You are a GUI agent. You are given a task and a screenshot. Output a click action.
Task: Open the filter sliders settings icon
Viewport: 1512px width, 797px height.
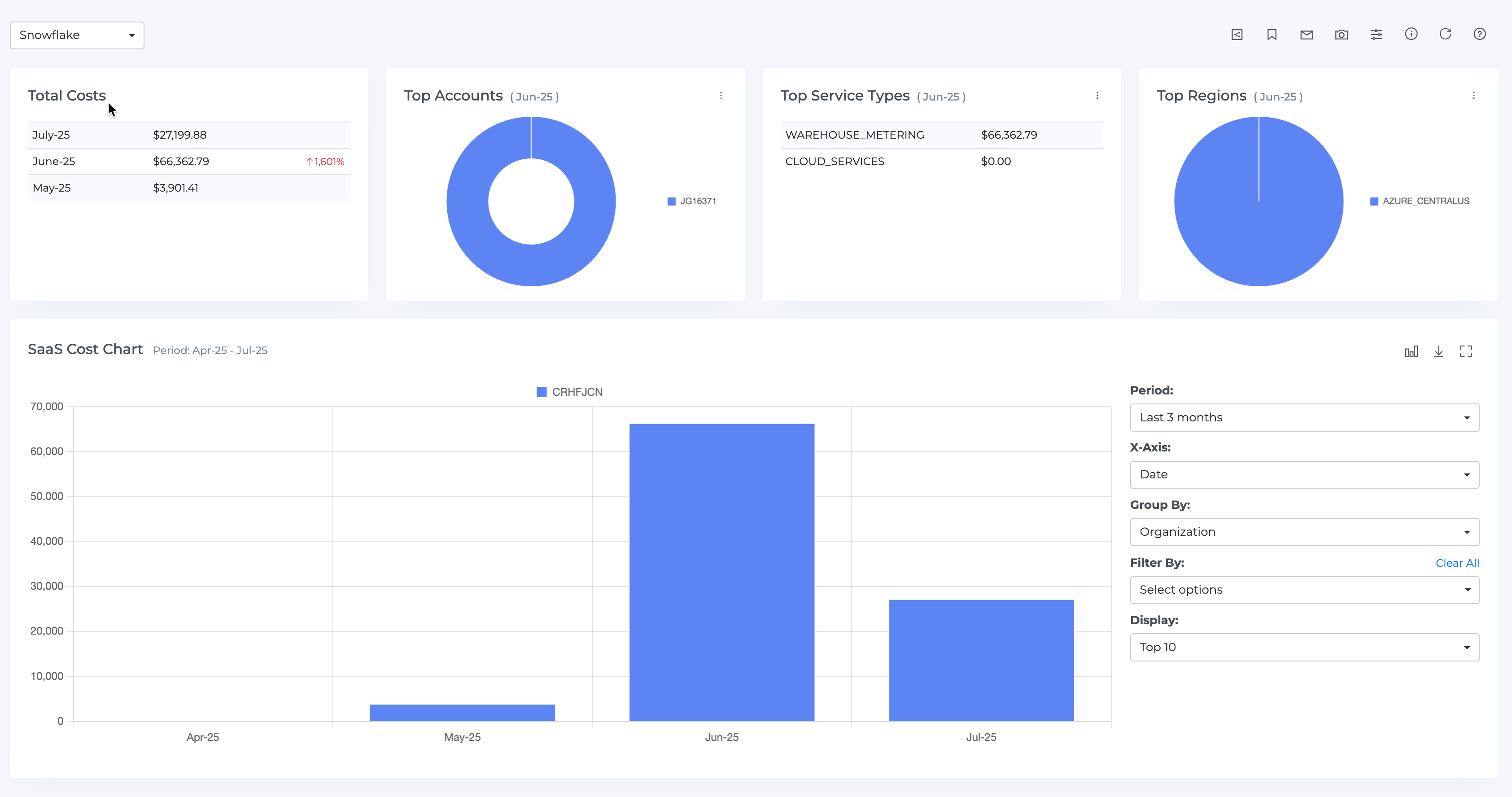point(1377,35)
